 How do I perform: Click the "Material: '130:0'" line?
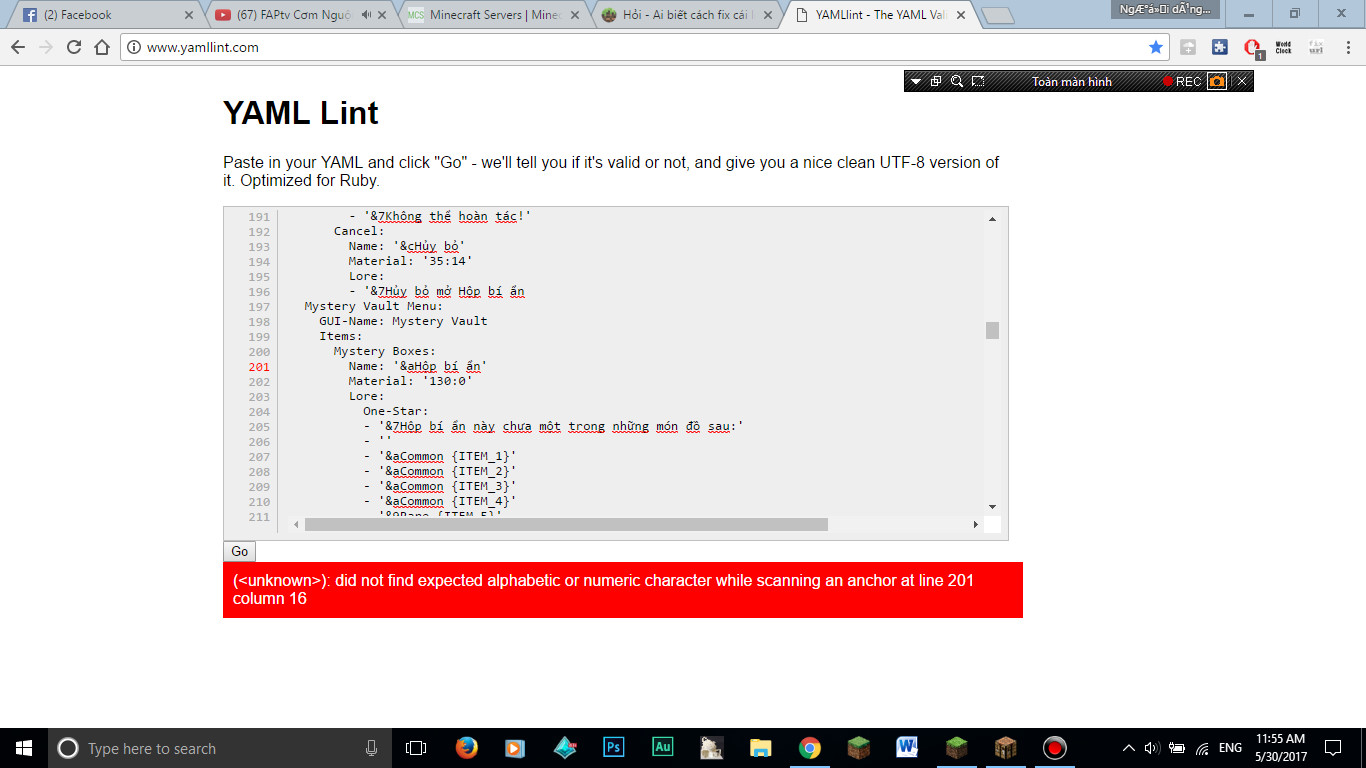click(410, 381)
